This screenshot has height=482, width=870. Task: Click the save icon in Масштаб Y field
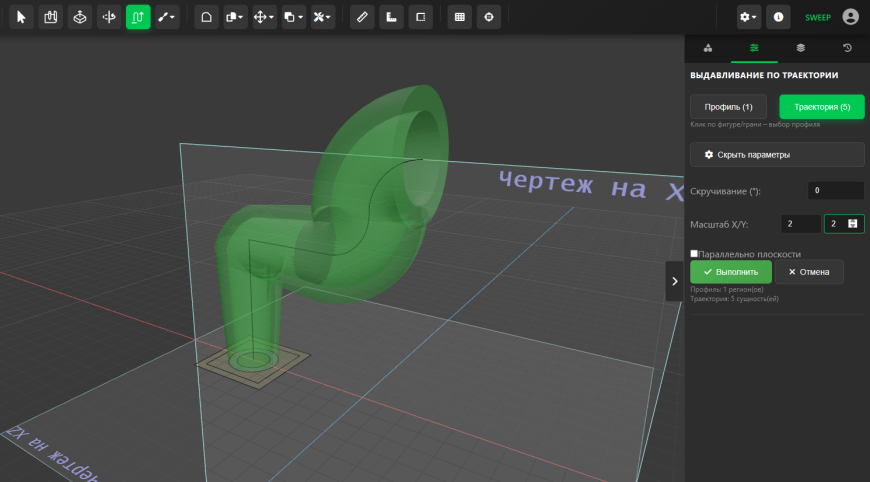853,224
